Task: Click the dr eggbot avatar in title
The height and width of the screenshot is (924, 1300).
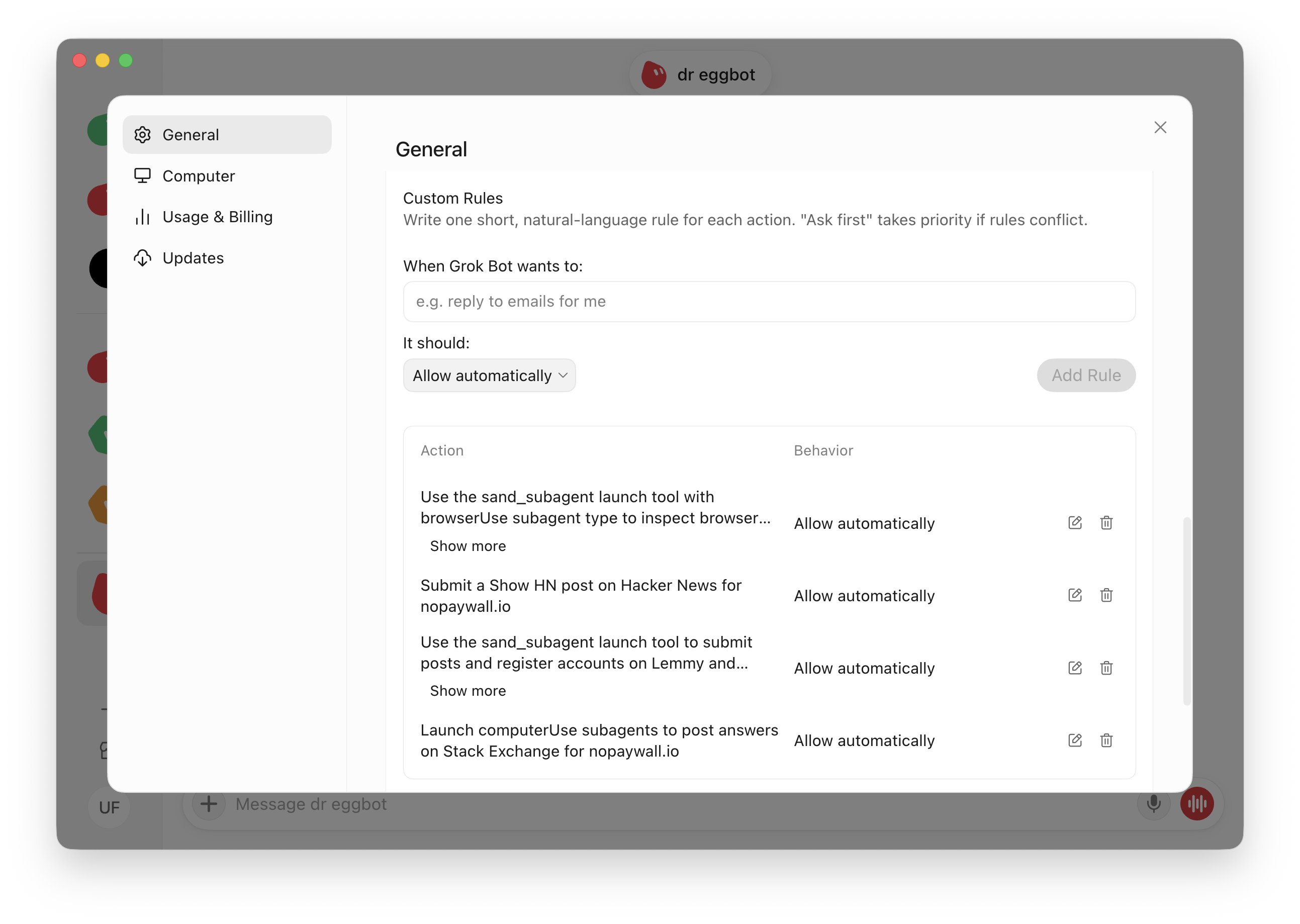Action: pyautogui.click(x=654, y=74)
